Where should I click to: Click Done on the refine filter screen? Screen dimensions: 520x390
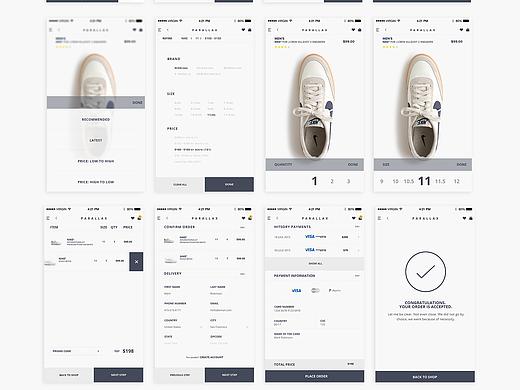(x=229, y=184)
